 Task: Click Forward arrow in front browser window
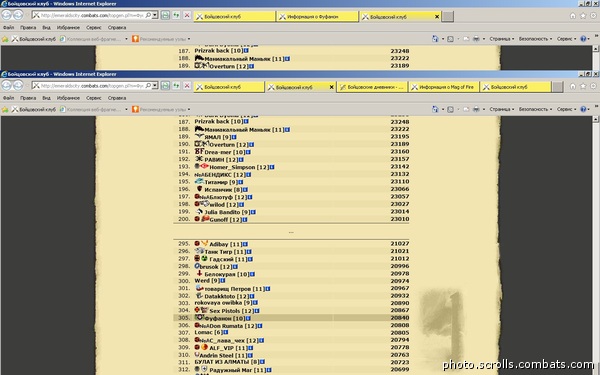coord(18,86)
